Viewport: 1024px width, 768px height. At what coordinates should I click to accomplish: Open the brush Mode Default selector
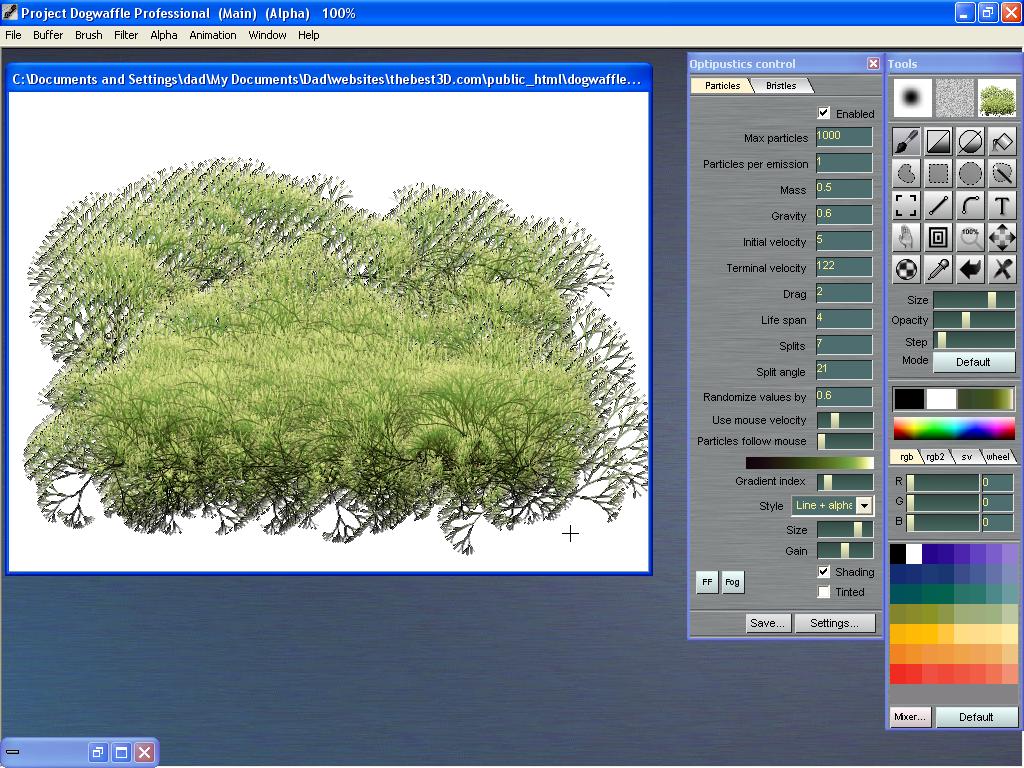[973, 362]
